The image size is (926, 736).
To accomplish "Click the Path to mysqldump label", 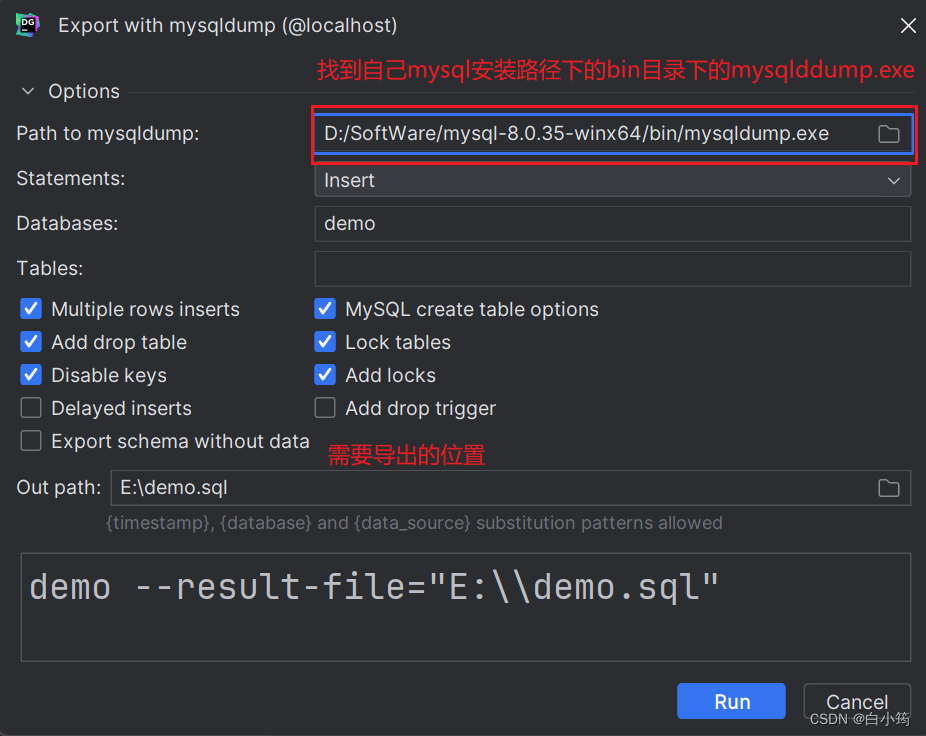I will [107, 133].
